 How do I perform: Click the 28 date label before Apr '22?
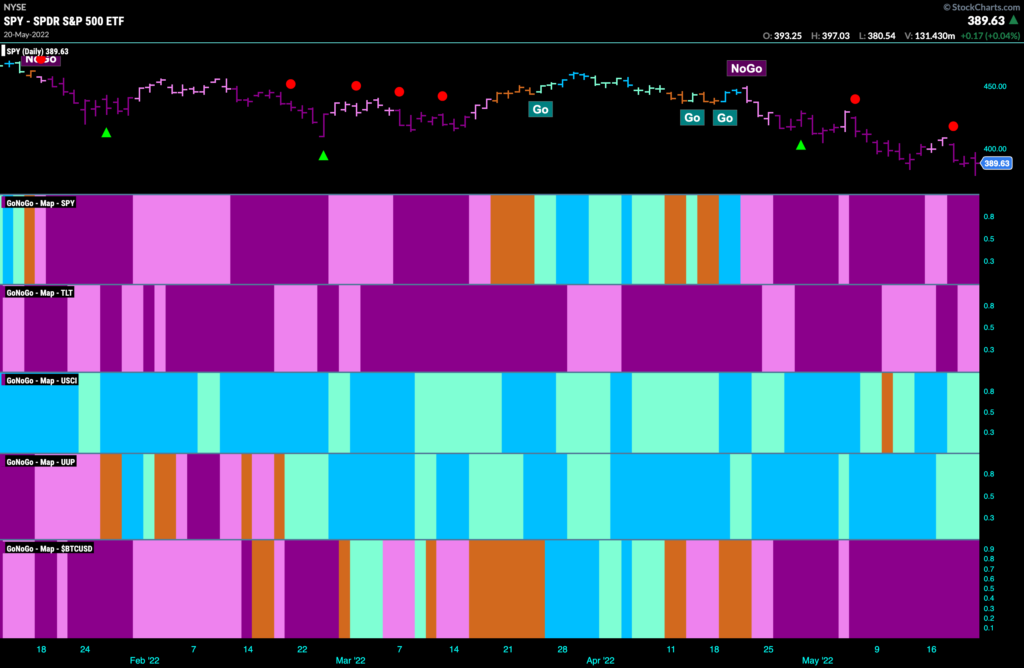[x=562, y=649]
